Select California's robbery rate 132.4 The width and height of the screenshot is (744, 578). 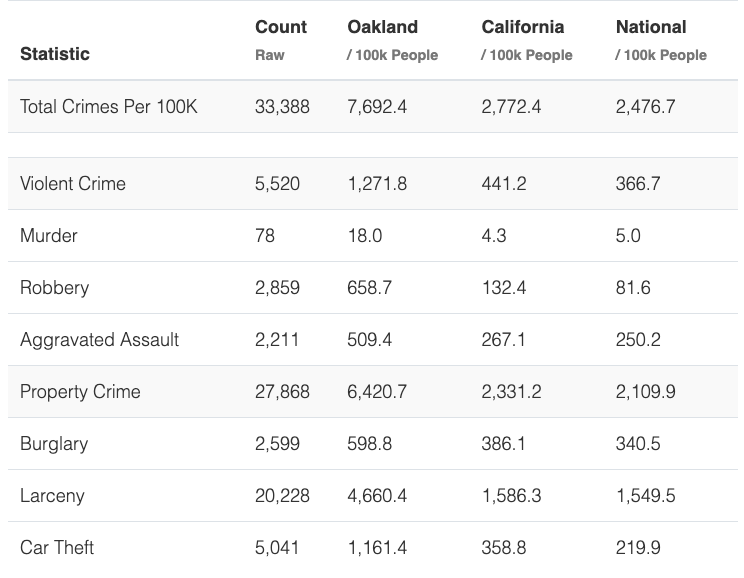(503, 288)
